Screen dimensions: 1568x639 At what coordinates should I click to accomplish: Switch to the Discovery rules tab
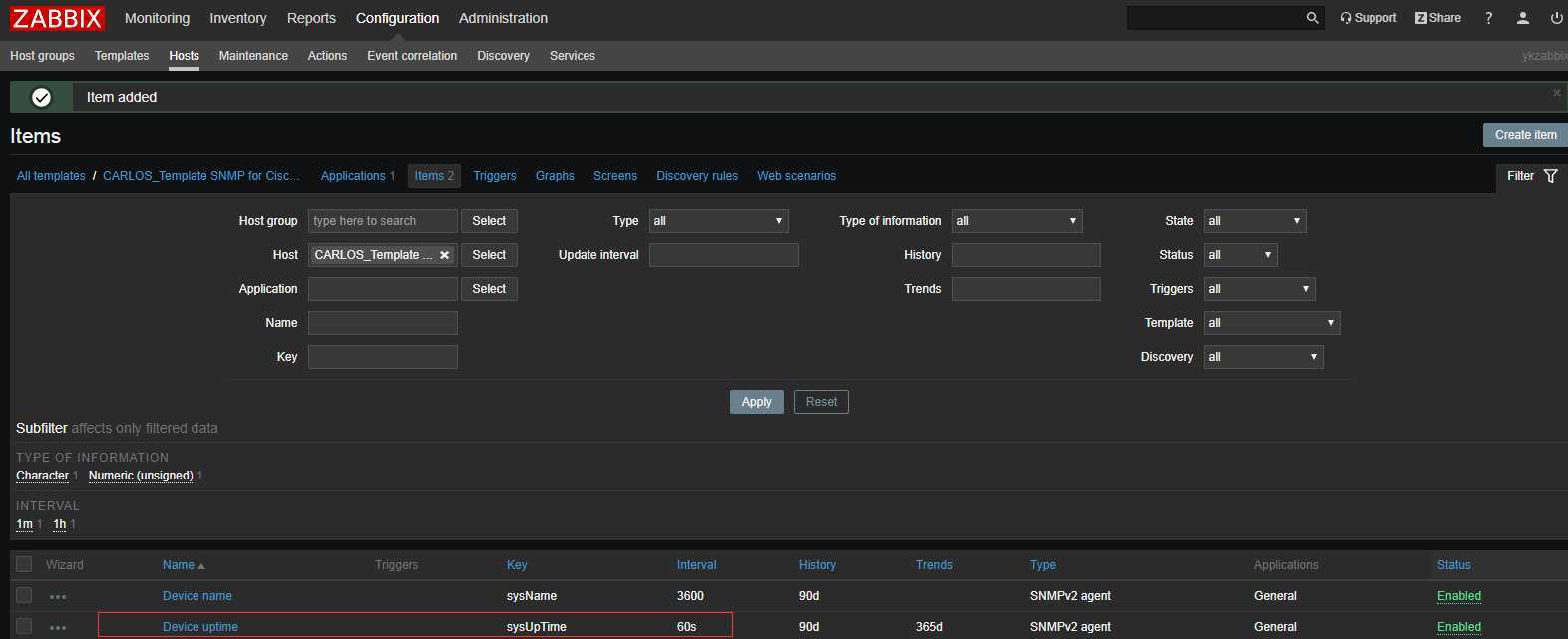pos(697,176)
